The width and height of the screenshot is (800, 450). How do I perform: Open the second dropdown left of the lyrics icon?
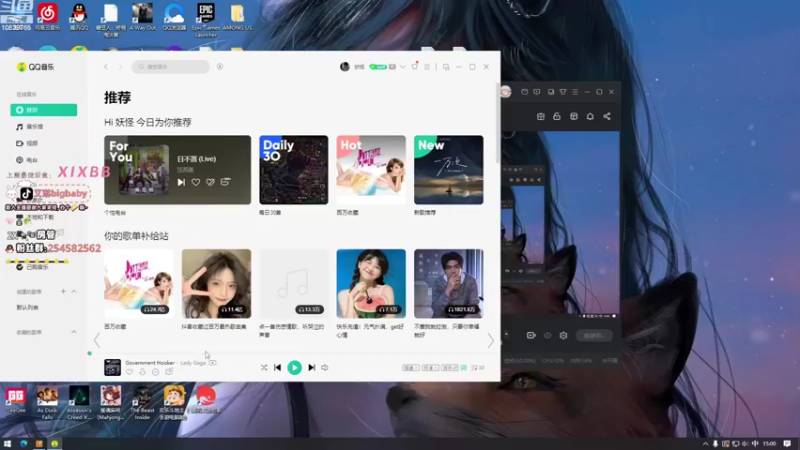tap(430, 367)
